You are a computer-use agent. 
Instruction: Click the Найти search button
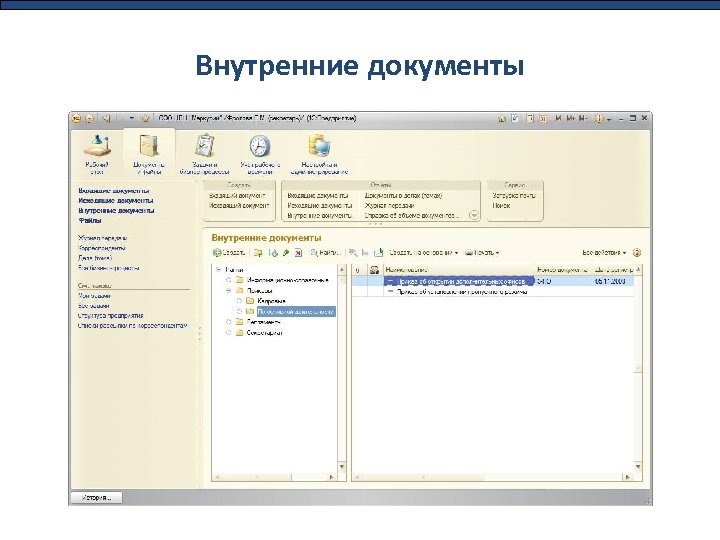[326, 253]
